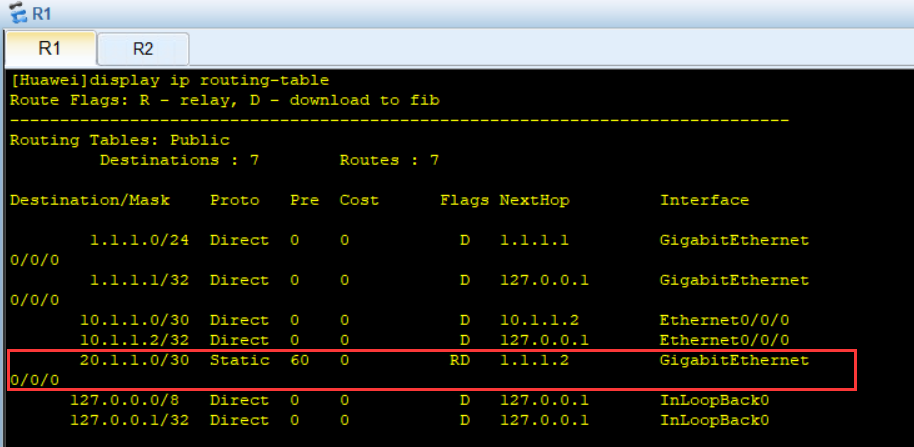Click the RD flags value
The height and width of the screenshot is (447, 914).
click(x=460, y=361)
